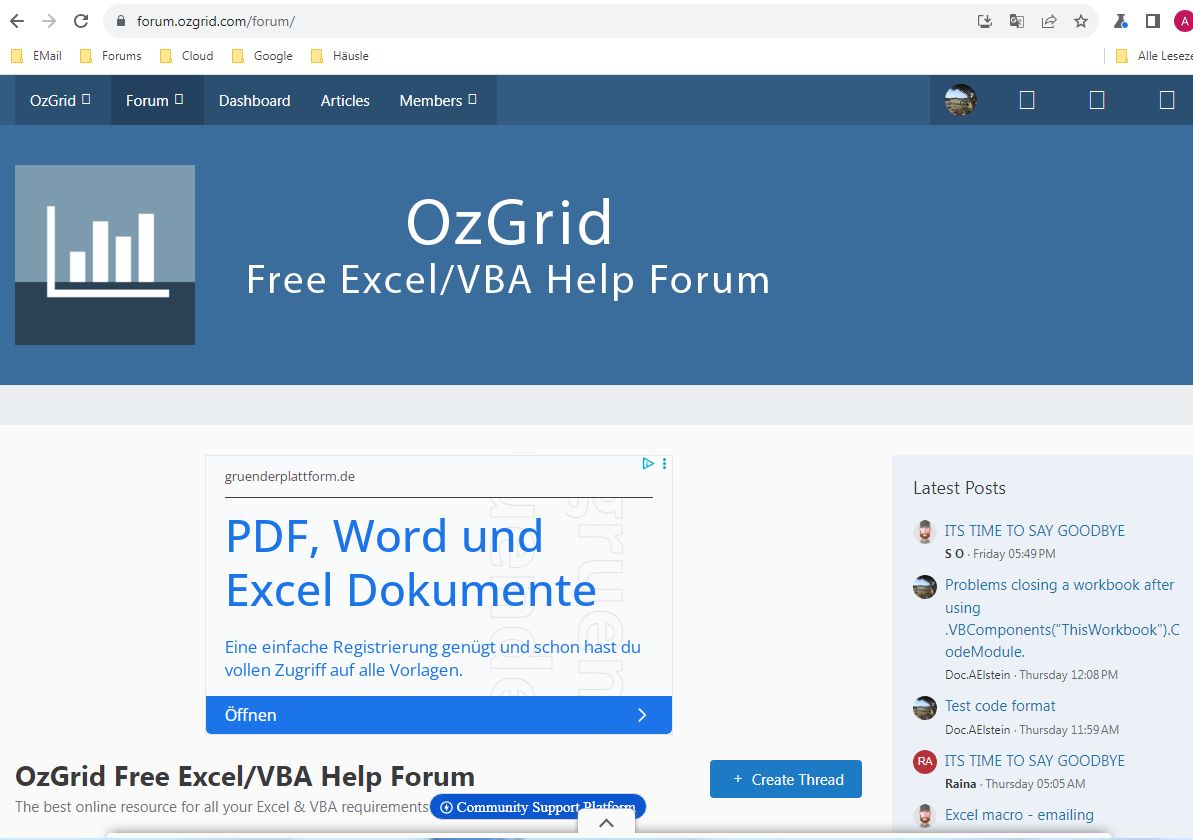Click the AdChoices triangle icon
This screenshot has width=1193, height=840.
pyautogui.click(x=647, y=463)
